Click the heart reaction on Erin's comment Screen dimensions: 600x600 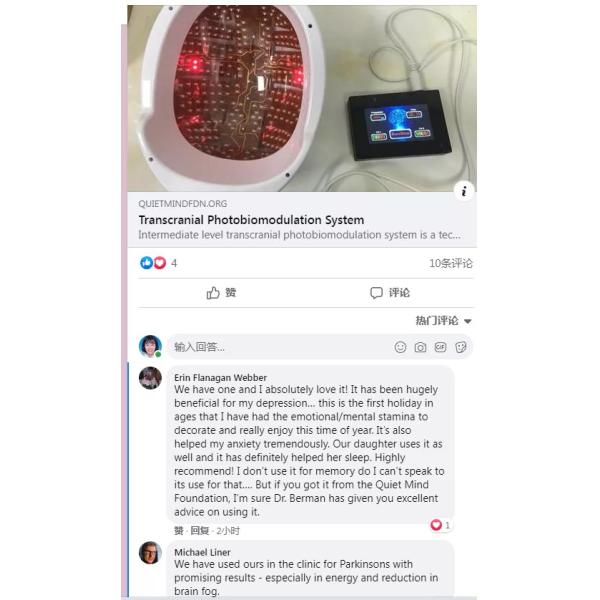(436, 525)
